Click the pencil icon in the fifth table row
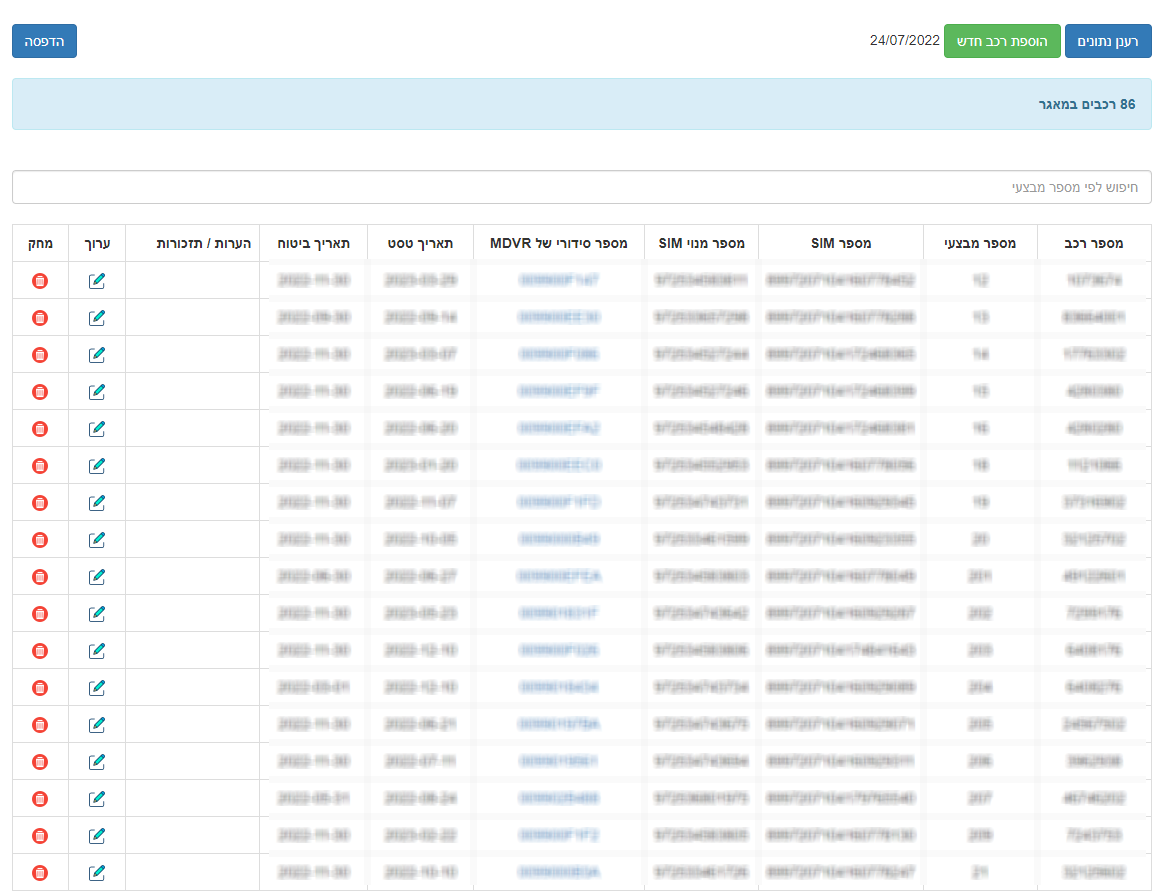This screenshot has width=1169, height=891. pyautogui.click(x=97, y=429)
